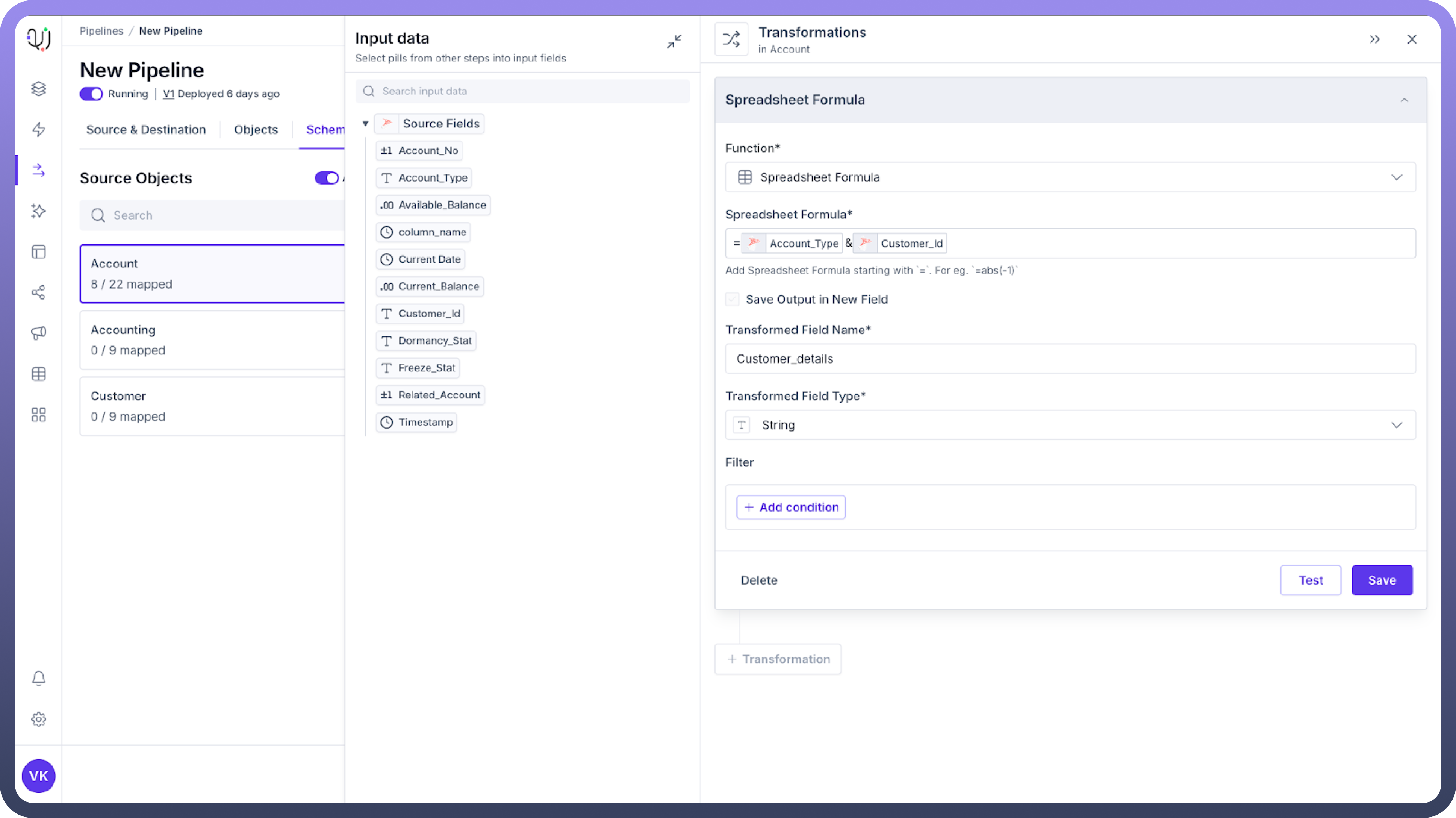1456x818 pixels.
Task: Click the megaphone icon in sidebar
Action: (38, 333)
